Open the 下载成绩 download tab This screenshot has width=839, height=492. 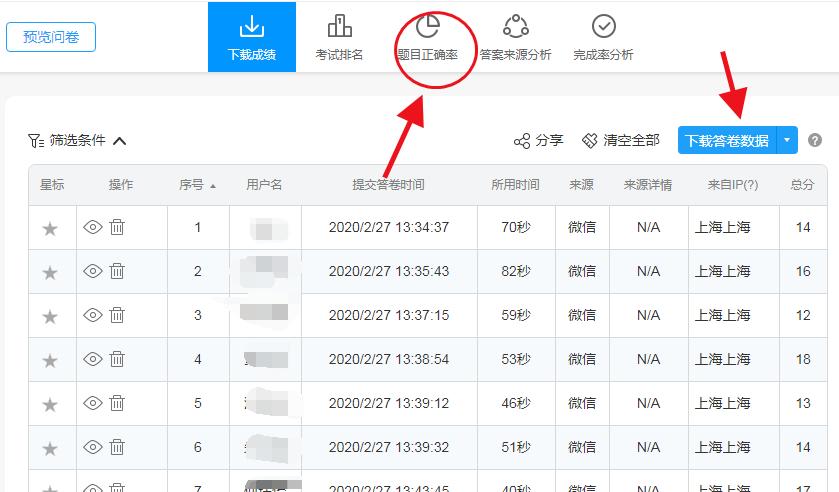coord(251,37)
